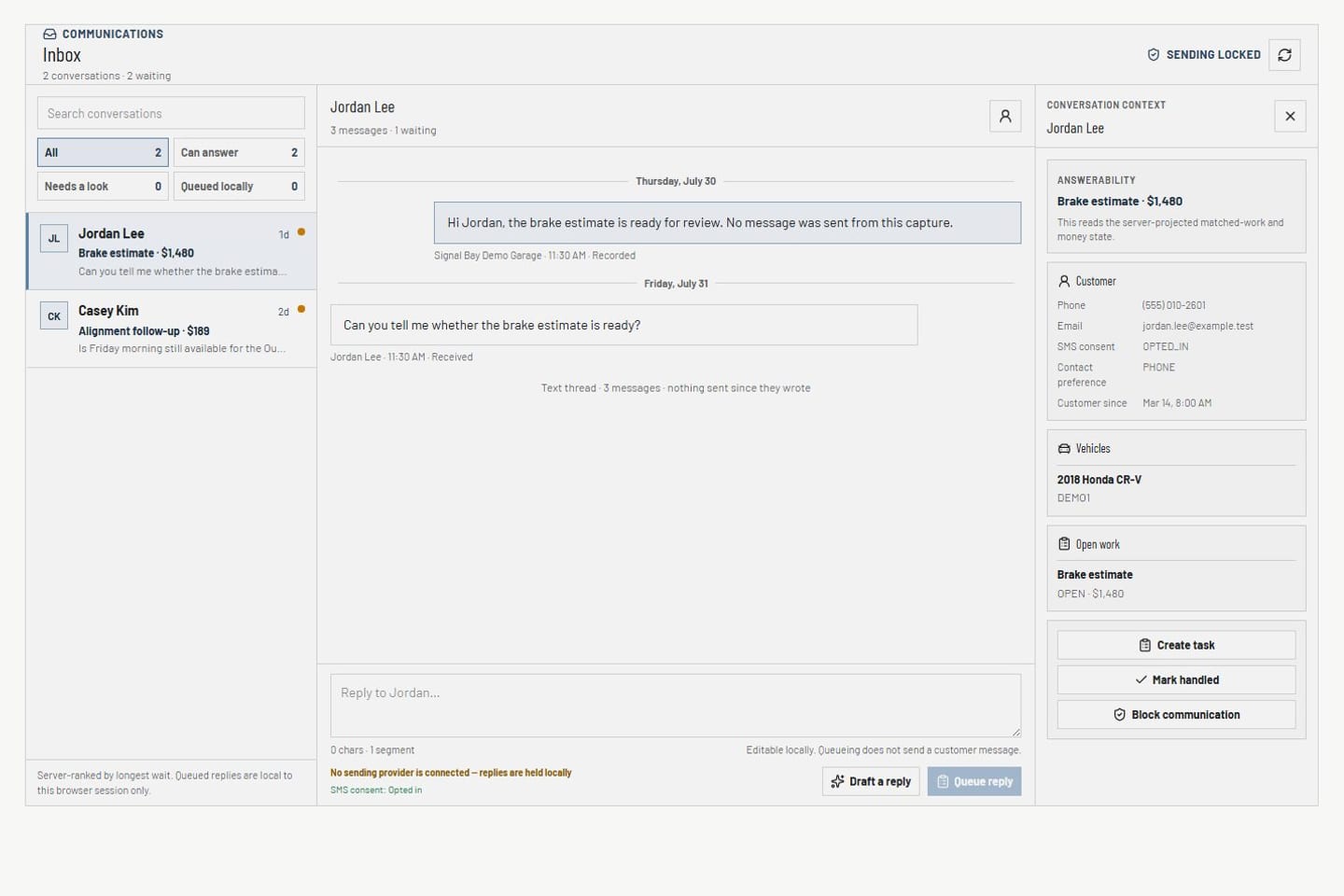Screen dimensions: 1344x896
Task: Click the Vehicles car icon
Action: pos(1064,449)
